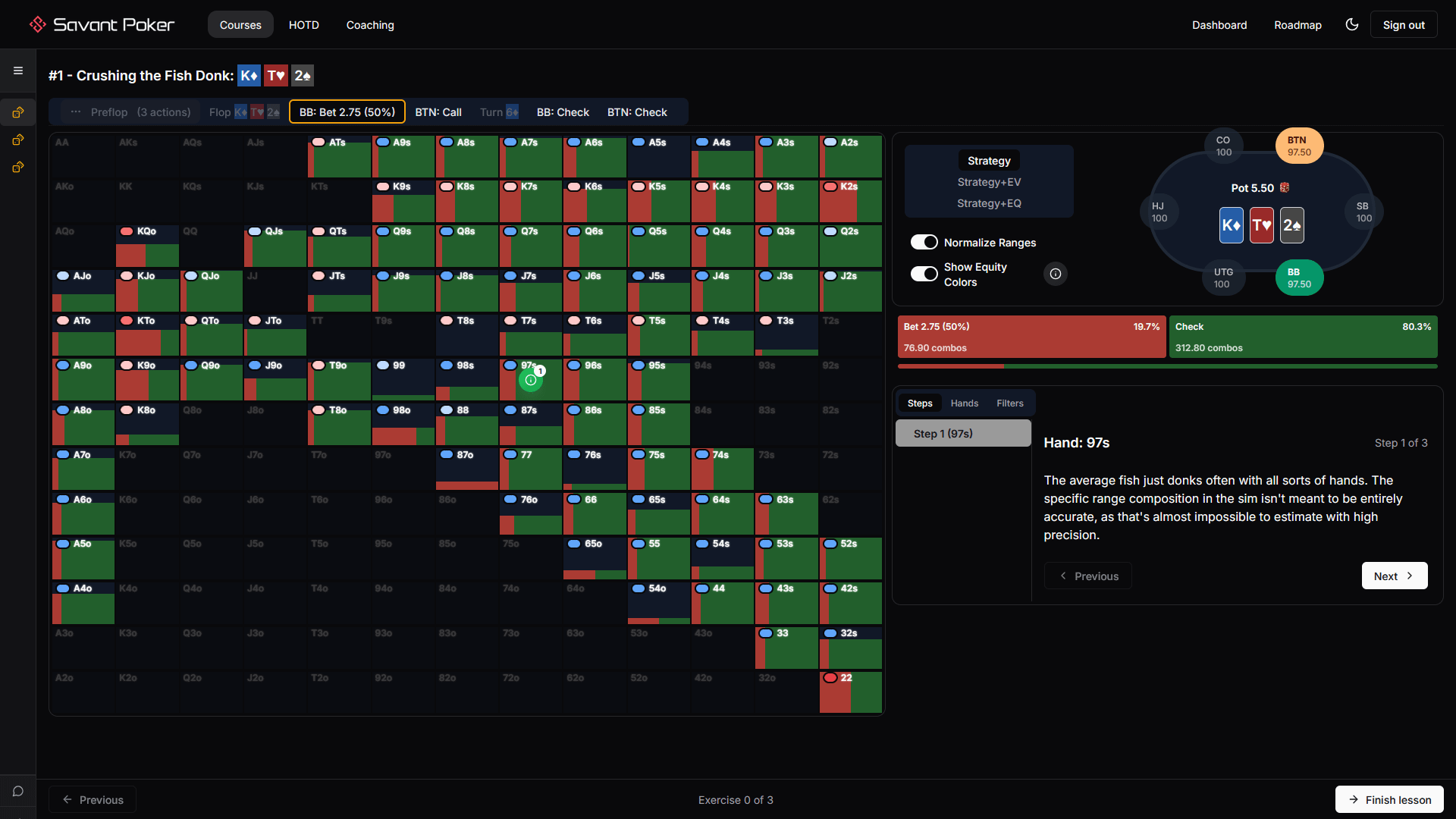This screenshot has width=1456, height=819.
Task: Switch to the Hands tab
Action: (x=964, y=403)
